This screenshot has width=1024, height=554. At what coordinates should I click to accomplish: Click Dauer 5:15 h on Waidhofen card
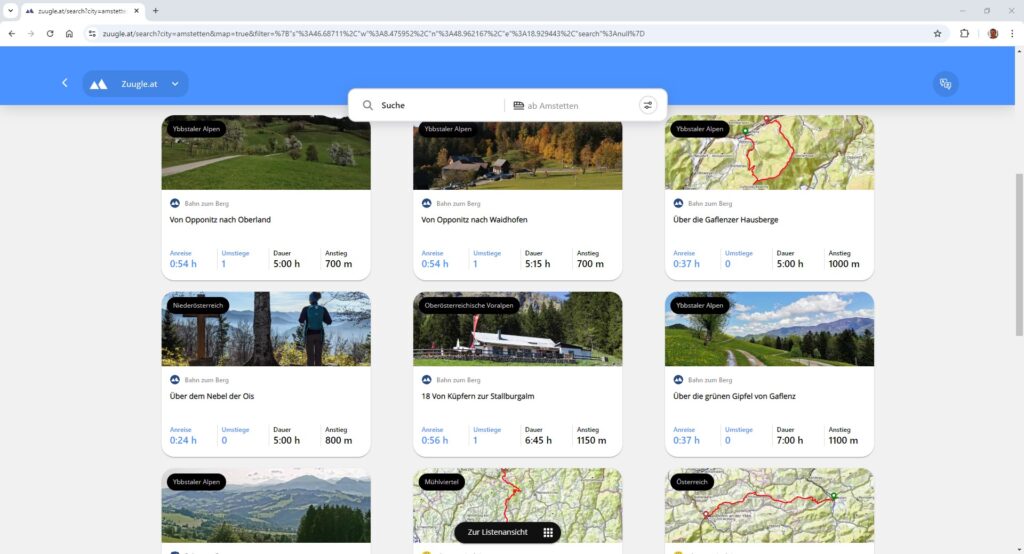click(x=537, y=259)
